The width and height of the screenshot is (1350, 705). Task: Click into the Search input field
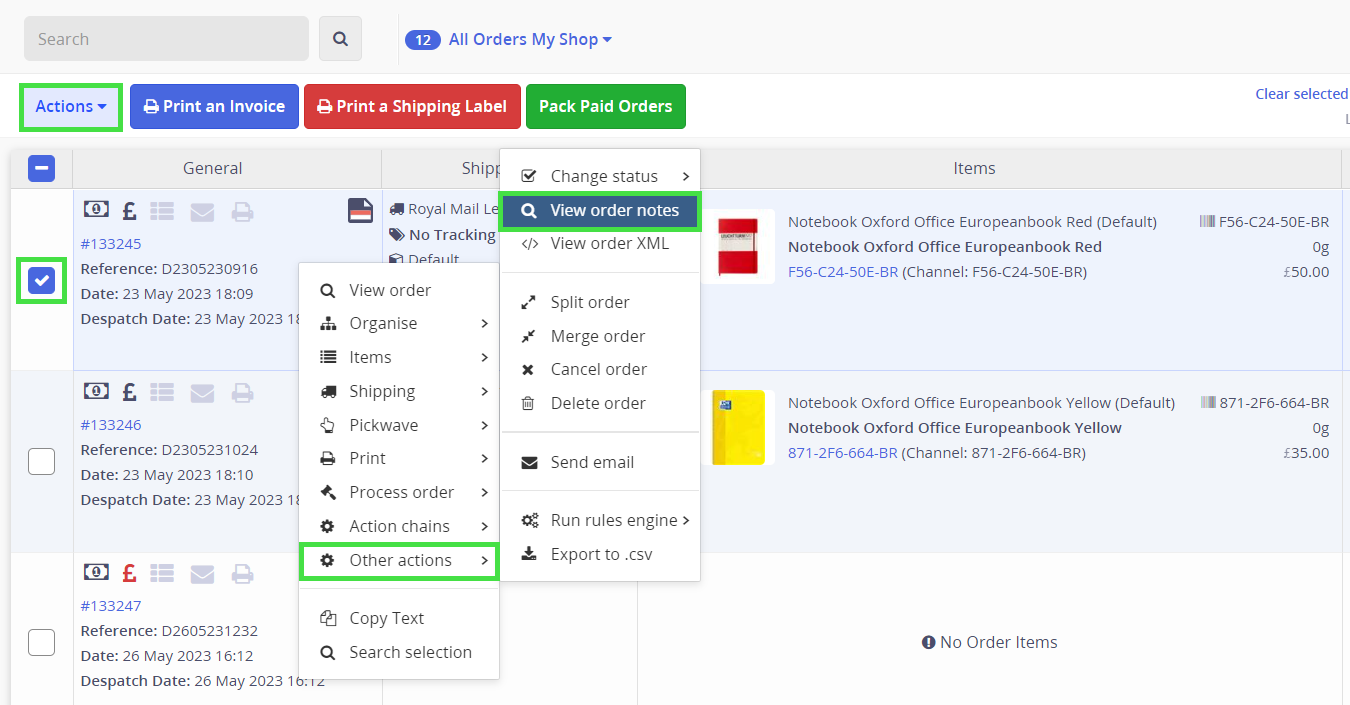(166, 39)
